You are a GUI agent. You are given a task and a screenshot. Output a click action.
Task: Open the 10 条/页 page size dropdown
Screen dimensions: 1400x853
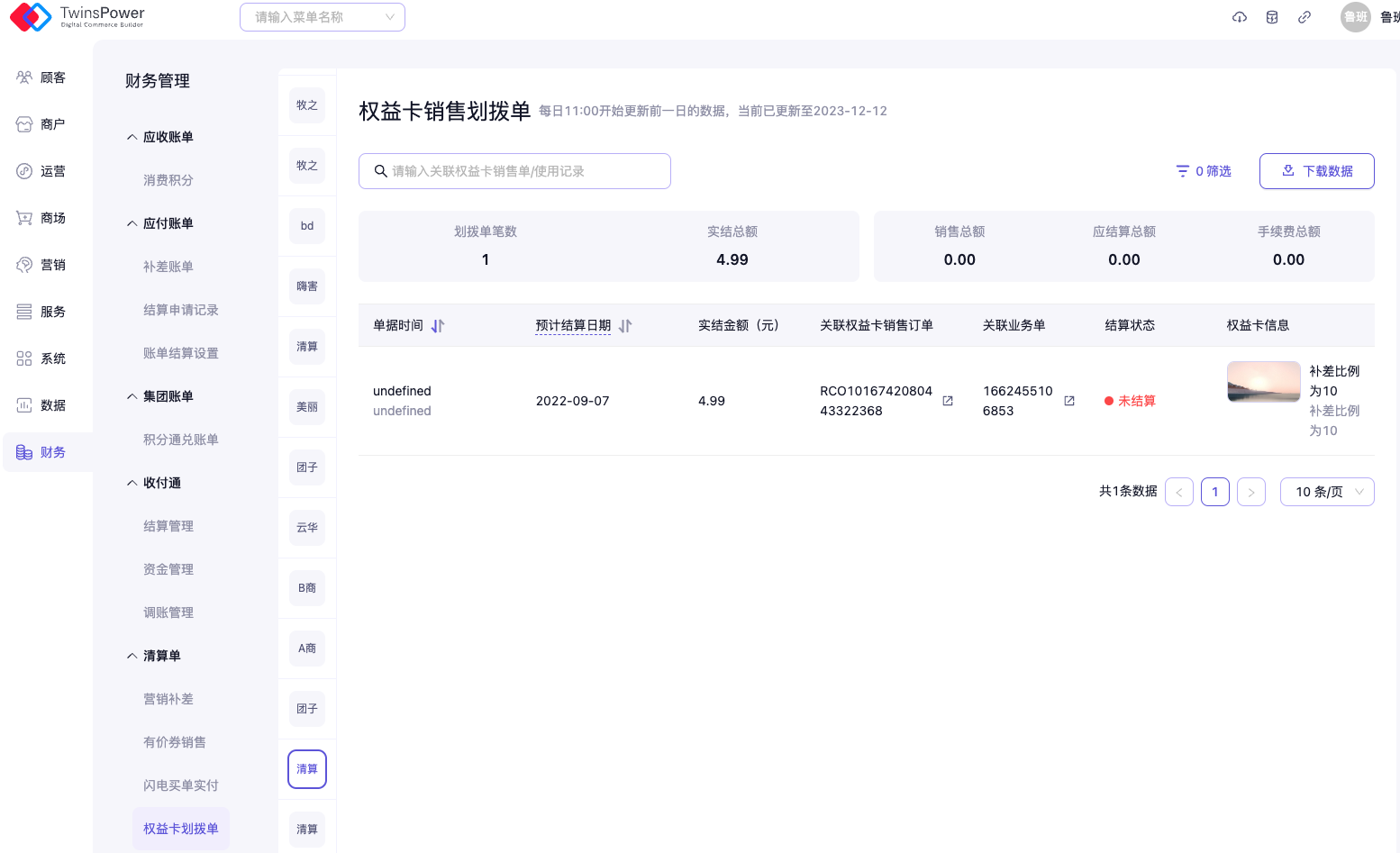[x=1326, y=492]
